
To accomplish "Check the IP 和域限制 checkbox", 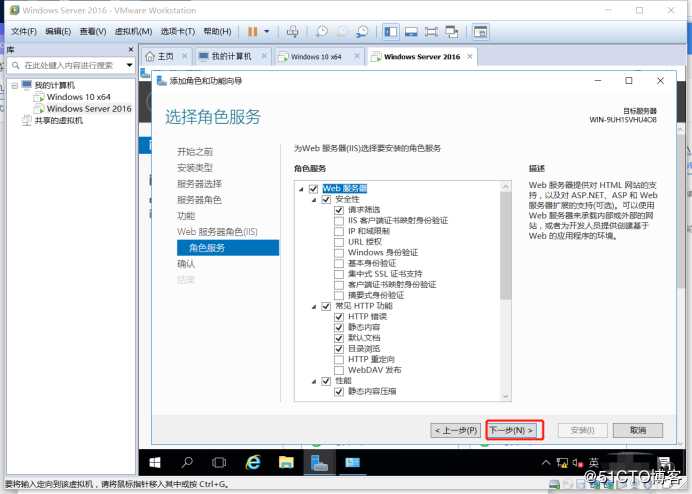I will click(339, 231).
